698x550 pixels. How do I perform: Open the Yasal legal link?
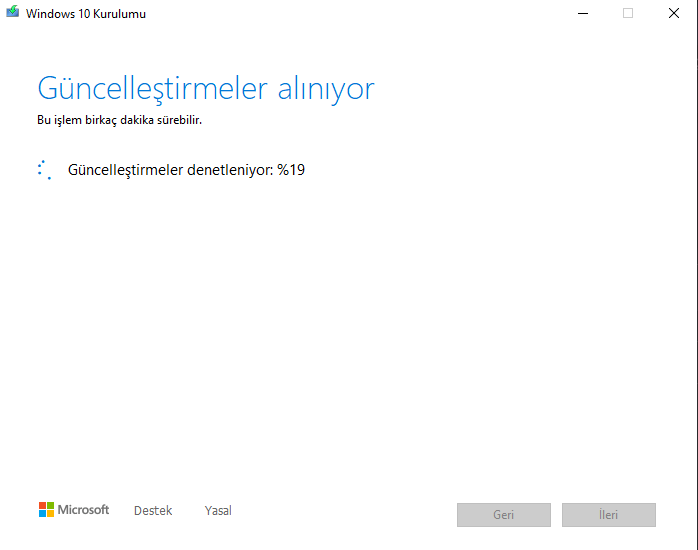[x=218, y=510]
